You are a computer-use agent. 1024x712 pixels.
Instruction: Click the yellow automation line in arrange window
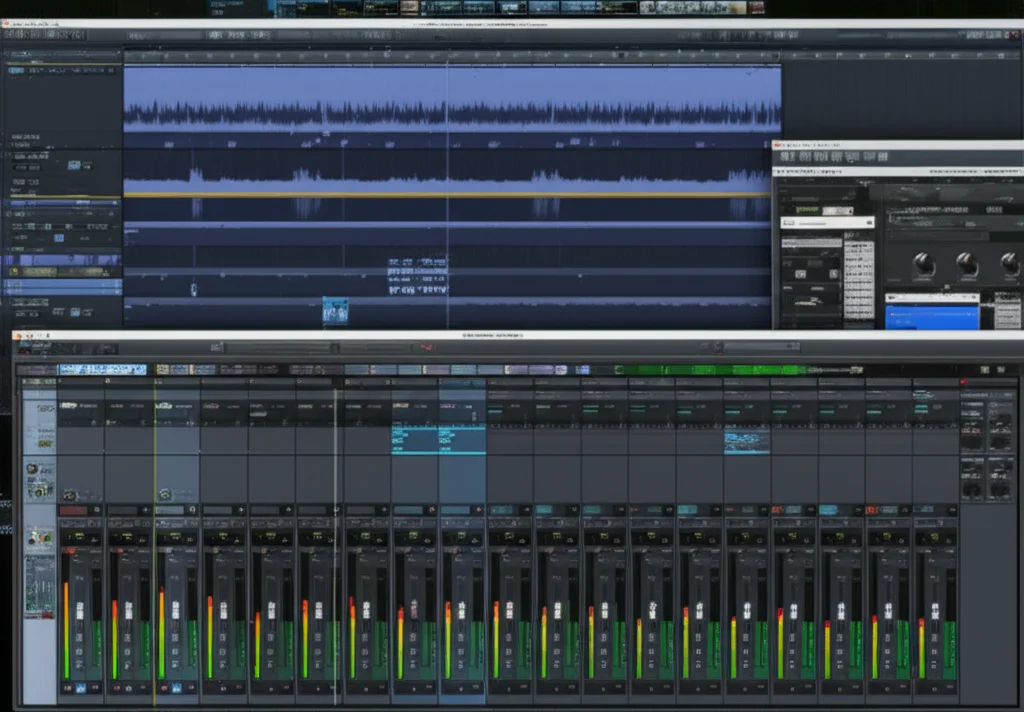point(447,195)
